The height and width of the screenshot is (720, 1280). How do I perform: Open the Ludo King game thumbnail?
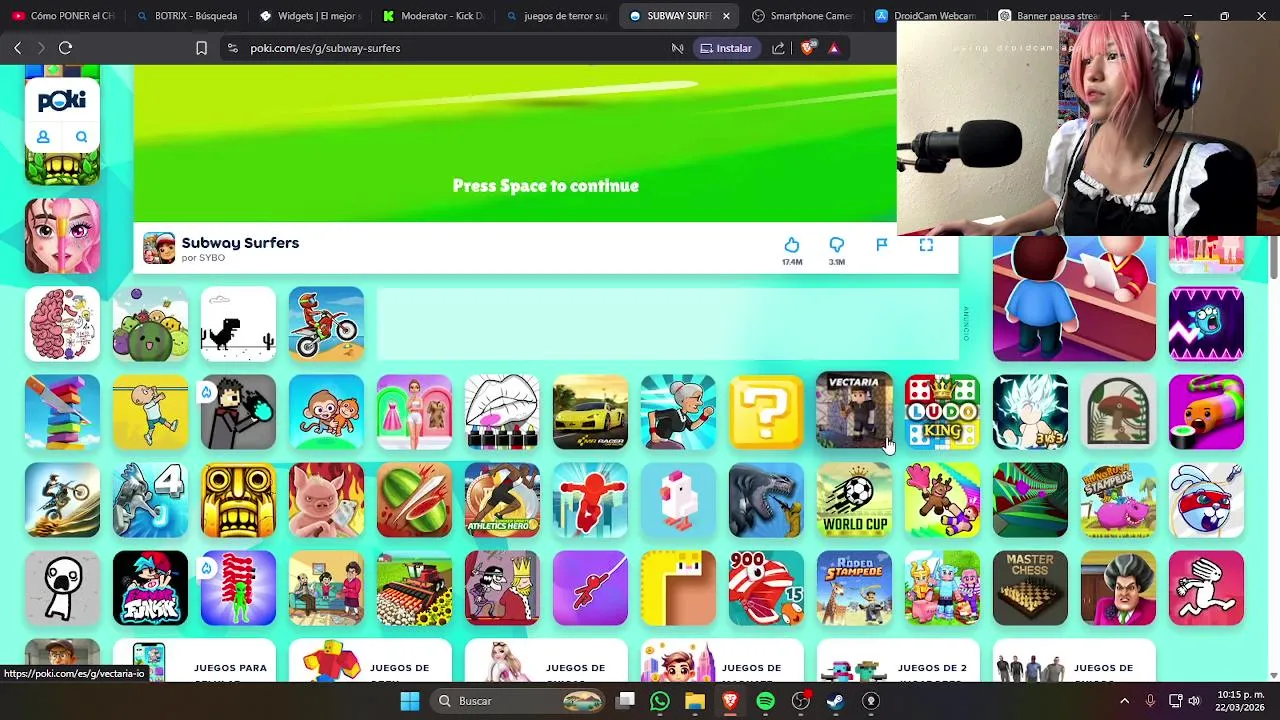tap(942, 412)
